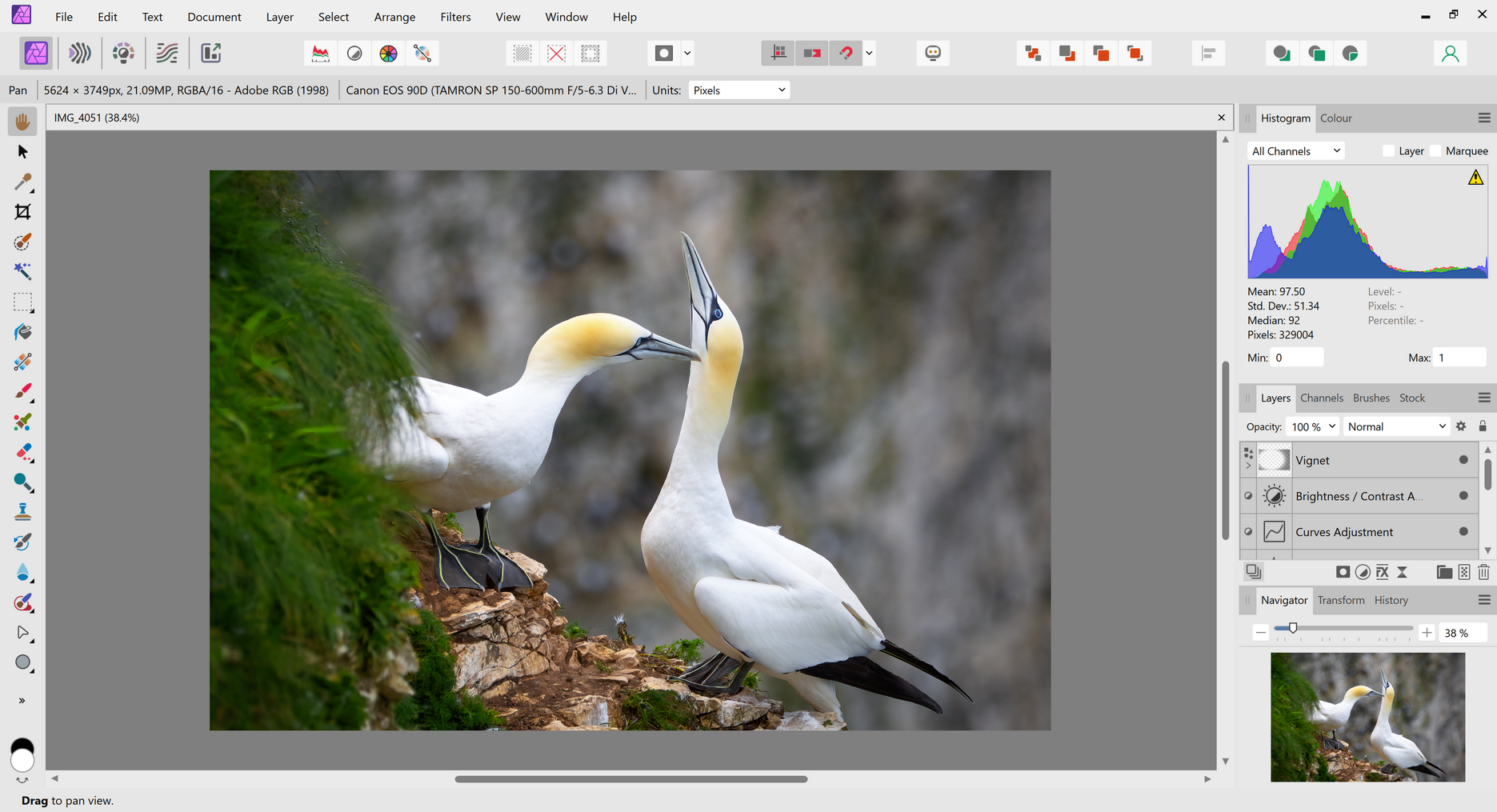Select the Move tool arrow
Image resolution: width=1497 pixels, height=812 pixels.
[22, 152]
